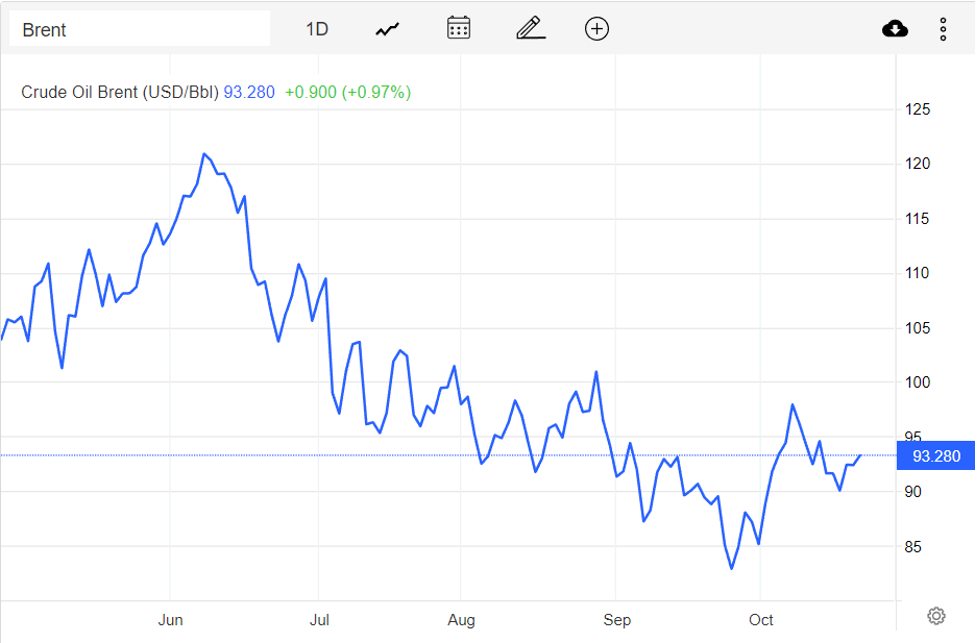
Task: Click the chart line's highest peak in June
Action: coord(204,154)
